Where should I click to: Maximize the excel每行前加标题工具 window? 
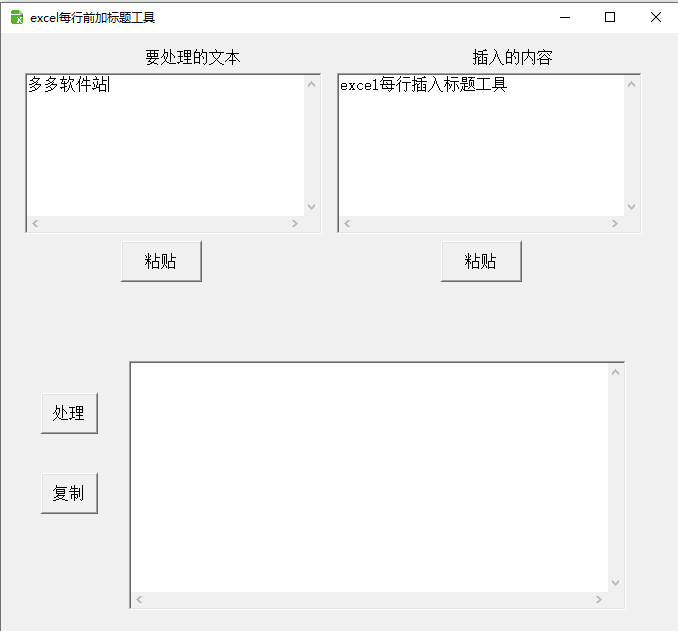[x=610, y=17]
